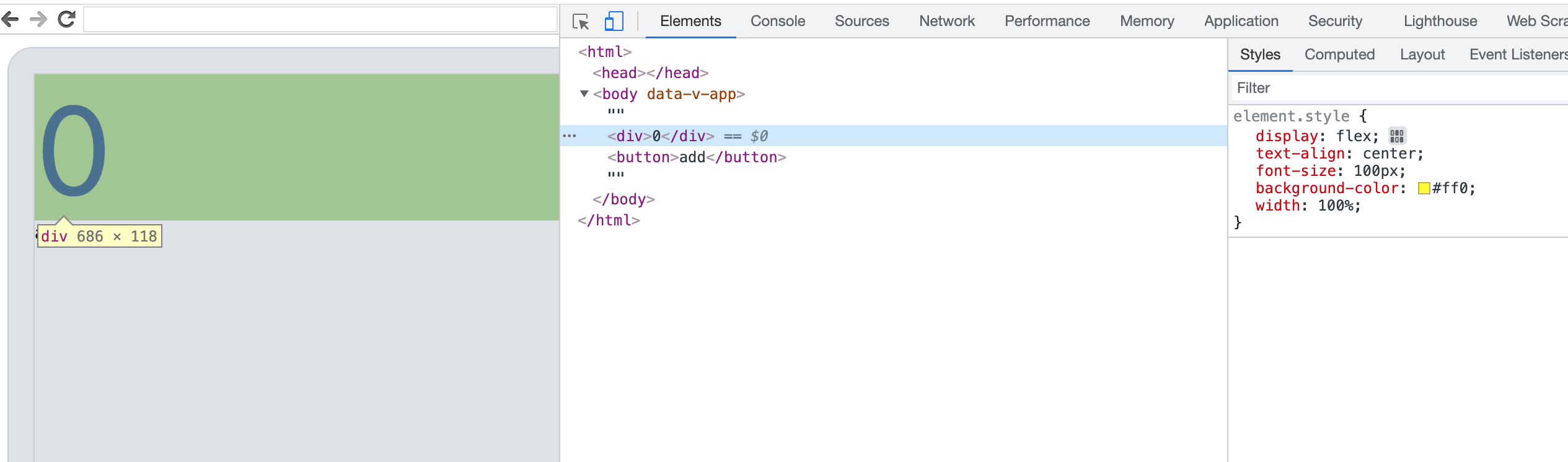Viewport: 1568px width, 462px height.
Task: Activate the inspect element picker icon
Action: point(581,22)
